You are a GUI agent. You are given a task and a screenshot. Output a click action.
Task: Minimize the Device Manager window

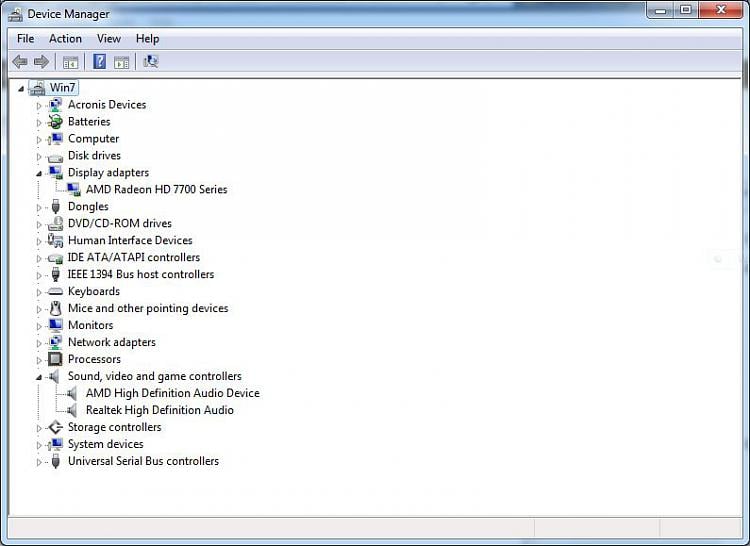tap(661, 10)
